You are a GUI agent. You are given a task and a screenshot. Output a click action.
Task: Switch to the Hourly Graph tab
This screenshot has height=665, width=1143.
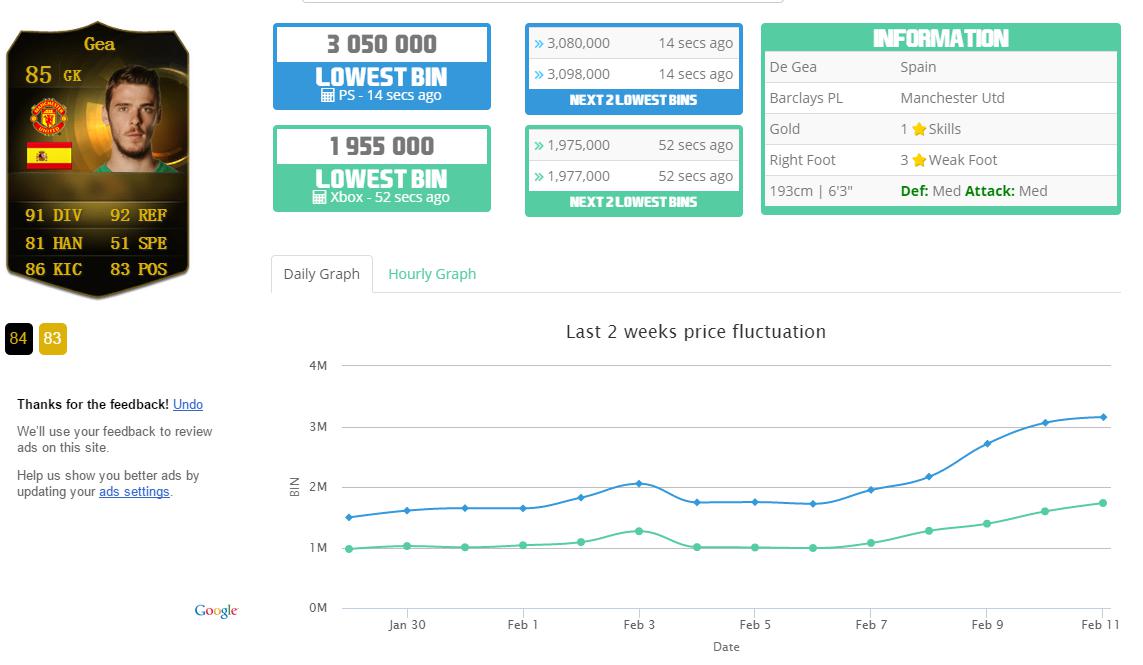[432, 274]
